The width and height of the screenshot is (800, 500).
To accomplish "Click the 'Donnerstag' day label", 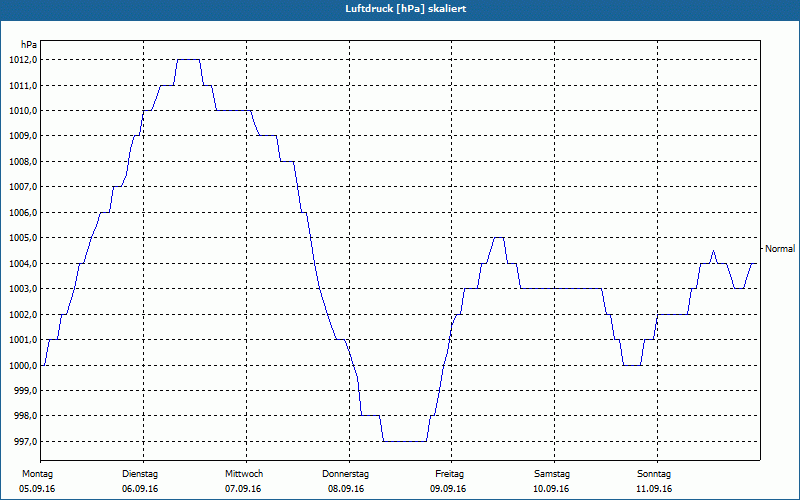I will 345,474.
